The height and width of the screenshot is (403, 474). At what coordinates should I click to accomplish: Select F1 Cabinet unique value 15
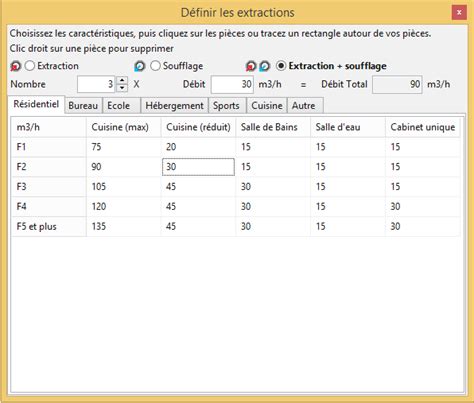pos(423,147)
